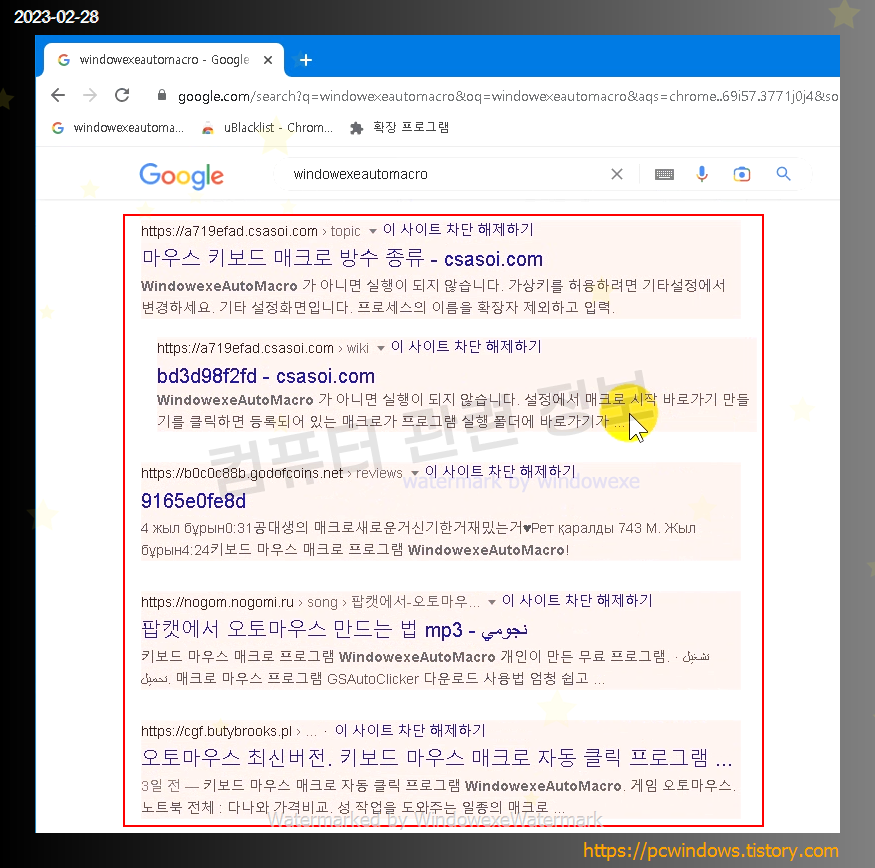Open result 오토마우스 최신버전. 키보드 마우스 매크로
This screenshot has width=875, height=868.
click(436, 758)
